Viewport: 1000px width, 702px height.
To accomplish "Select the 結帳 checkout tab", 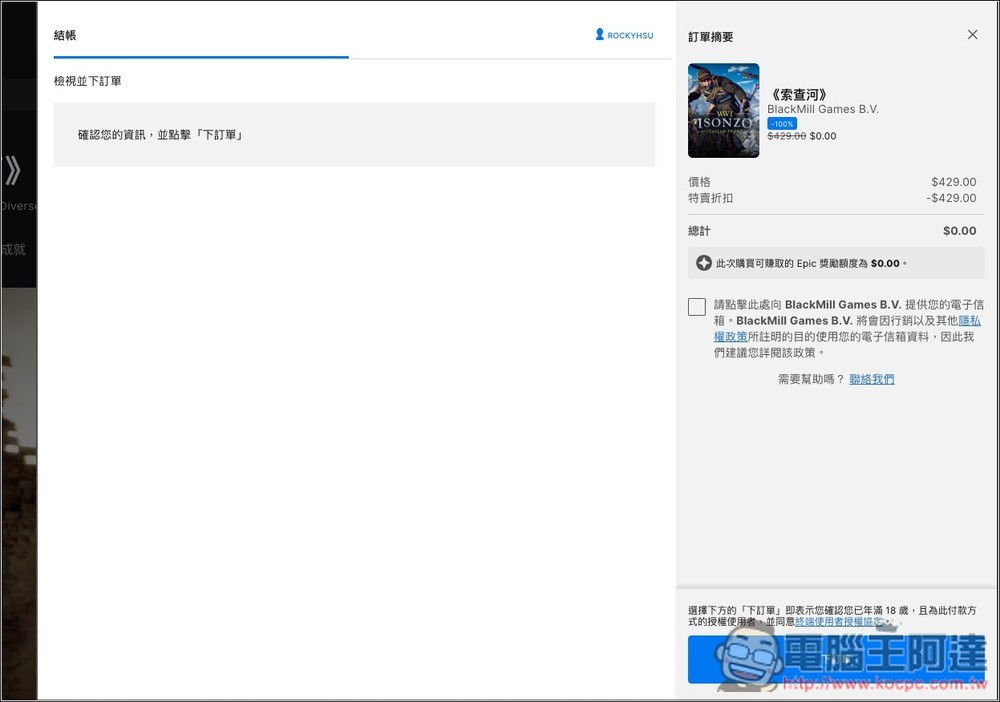I will click(65, 35).
